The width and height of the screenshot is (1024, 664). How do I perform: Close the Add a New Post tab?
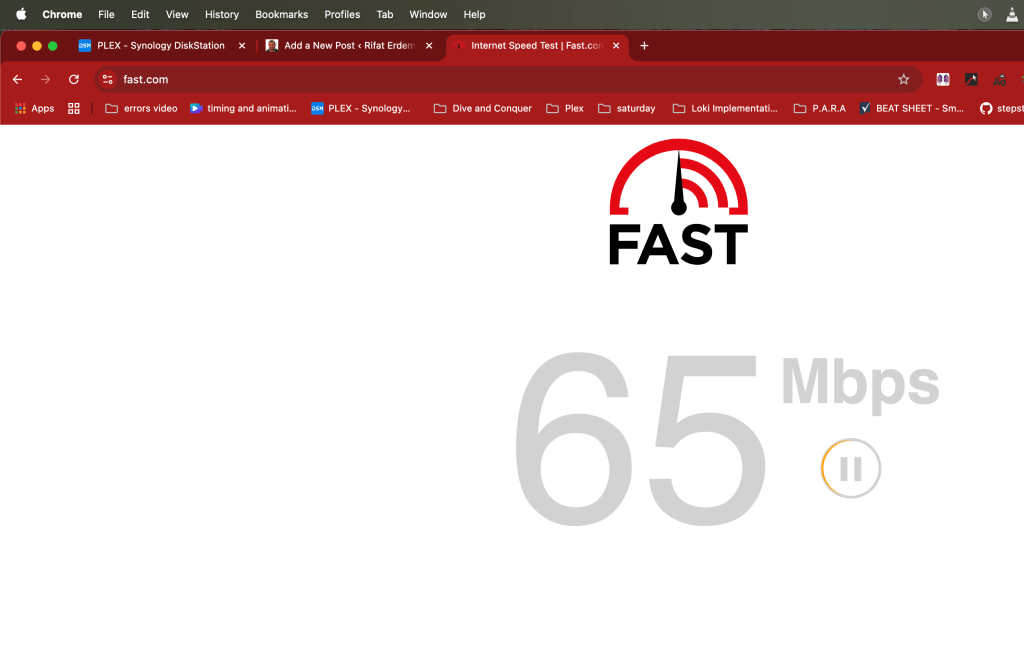(429, 46)
